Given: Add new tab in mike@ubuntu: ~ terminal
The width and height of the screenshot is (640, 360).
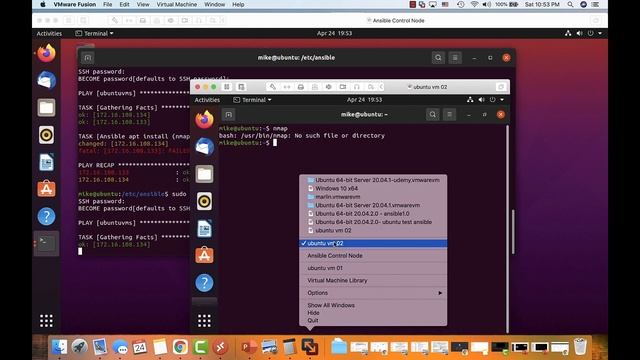Looking at the screenshot, I should pyautogui.click(x=229, y=115).
